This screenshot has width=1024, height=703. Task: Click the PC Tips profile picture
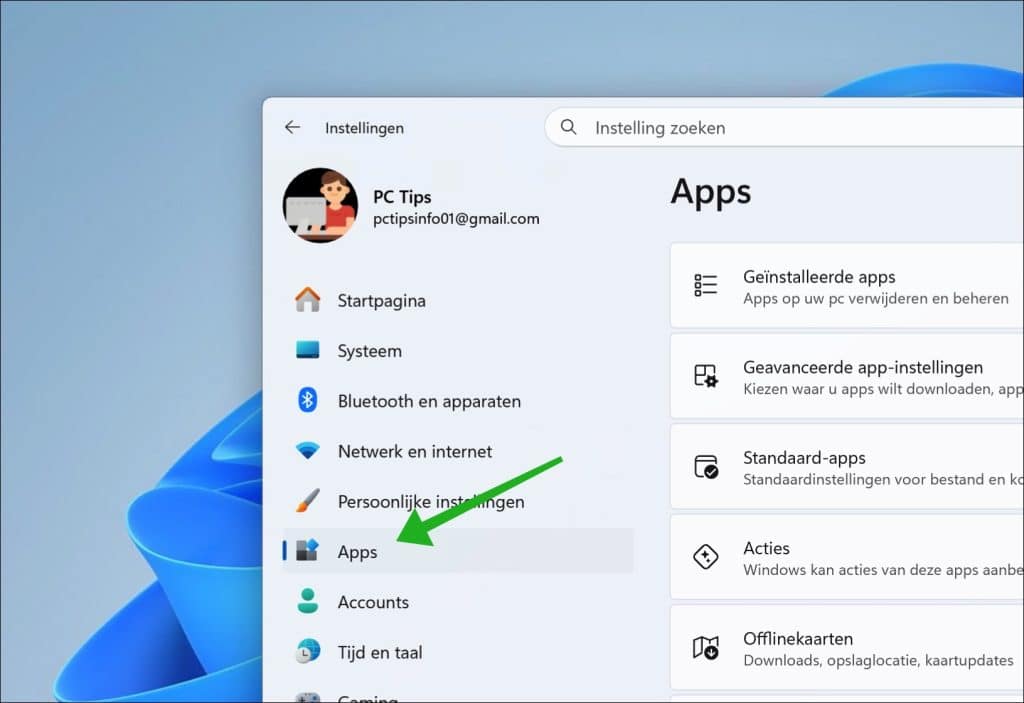pyautogui.click(x=319, y=205)
